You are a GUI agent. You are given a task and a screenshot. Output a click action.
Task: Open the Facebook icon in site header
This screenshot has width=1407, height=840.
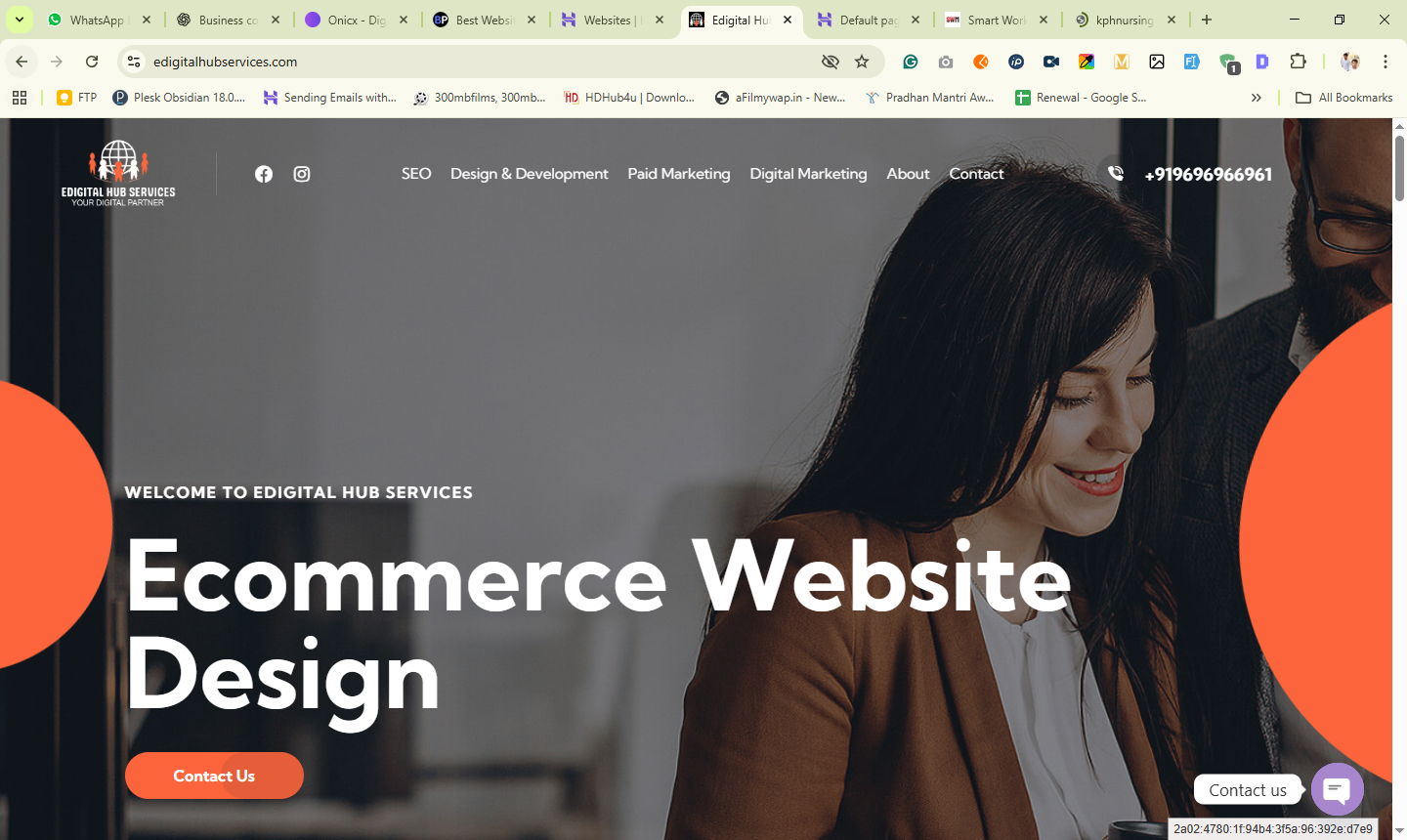pyautogui.click(x=264, y=174)
